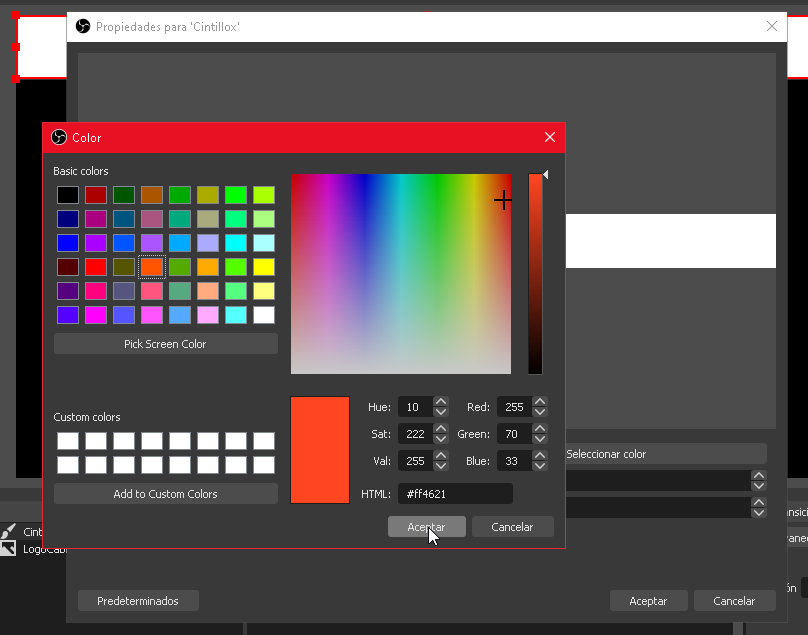808x635 pixels.
Task: Click Predeterminados button in properties window
Action: tap(138, 601)
